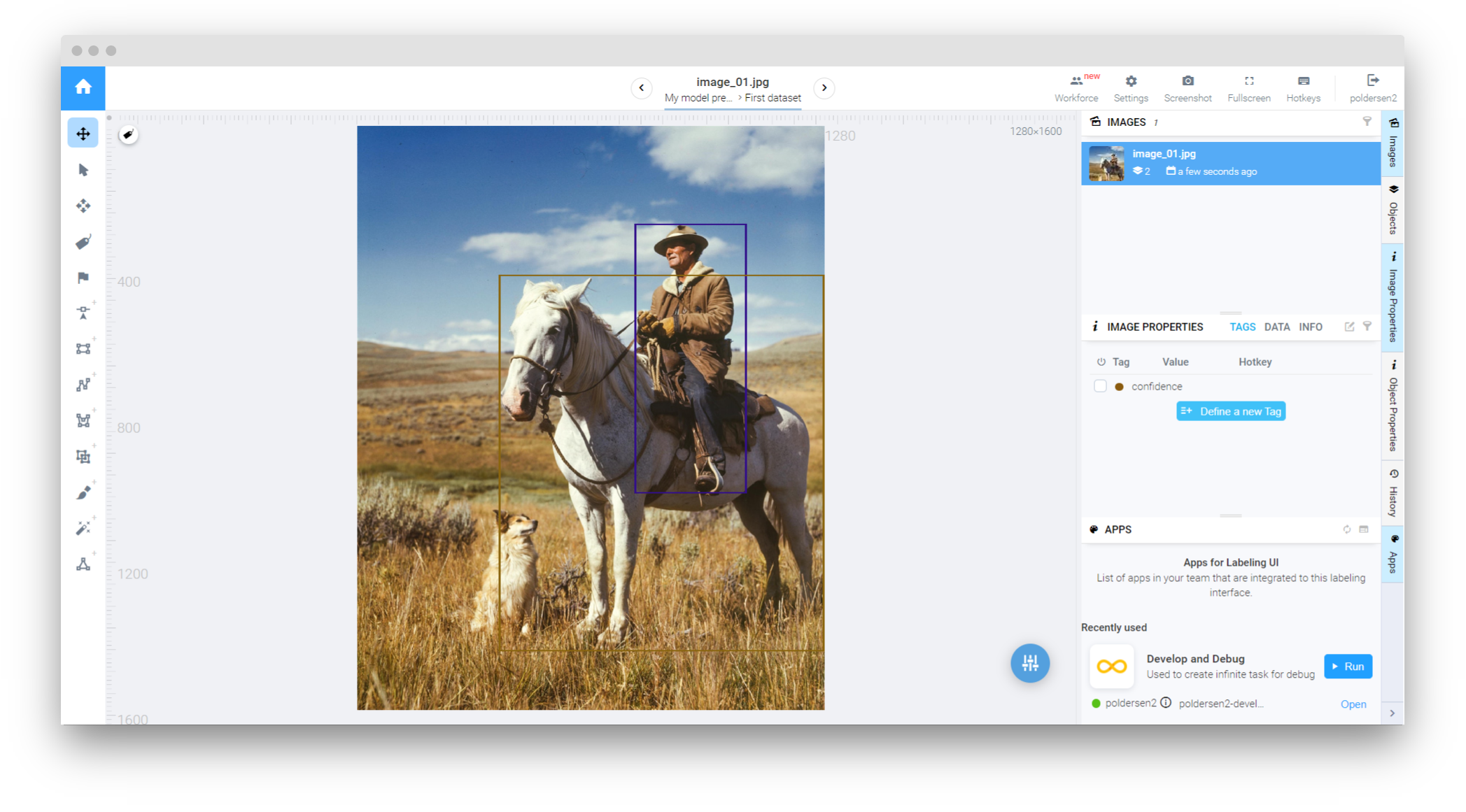Collapse the right sidebar with chevron

click(x=1392, y=713)
